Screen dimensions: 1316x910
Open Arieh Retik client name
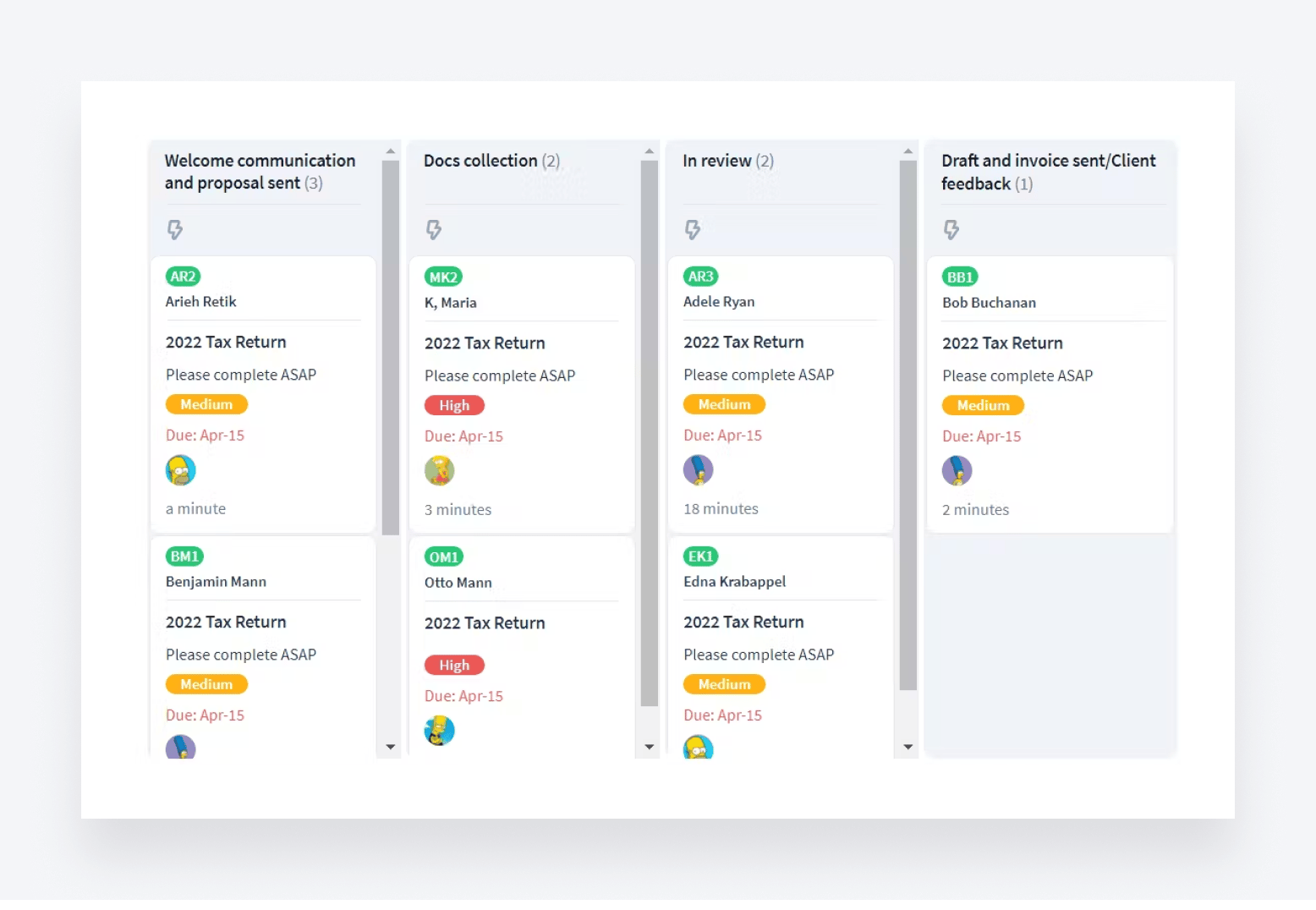(x=201, y=302)
